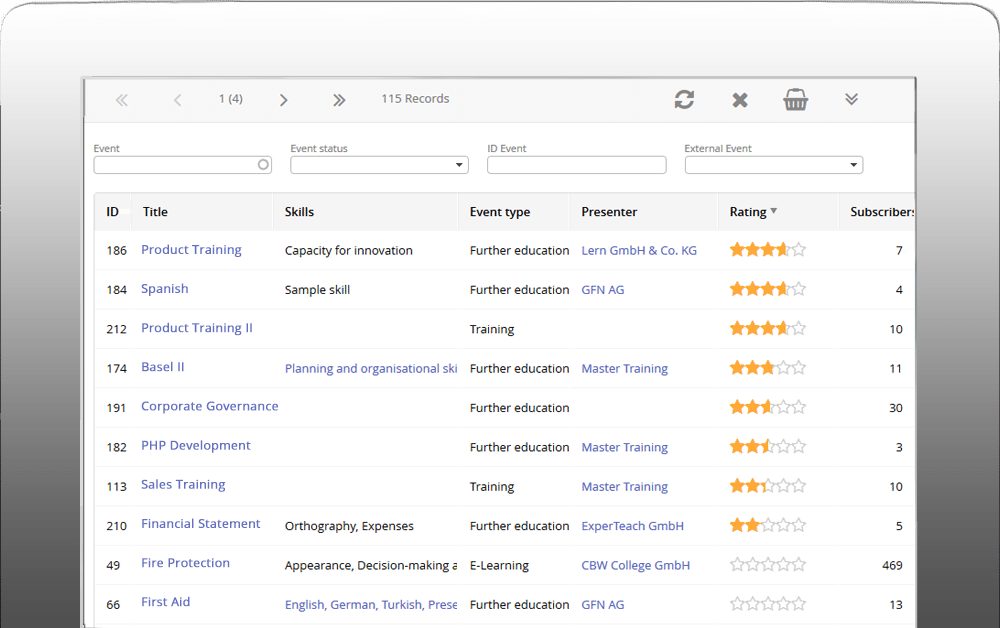Click the Appearance, Decision-making skills cell
Image resolution: width=1000 pixels, height=628 pixels.
coord(371,566)
